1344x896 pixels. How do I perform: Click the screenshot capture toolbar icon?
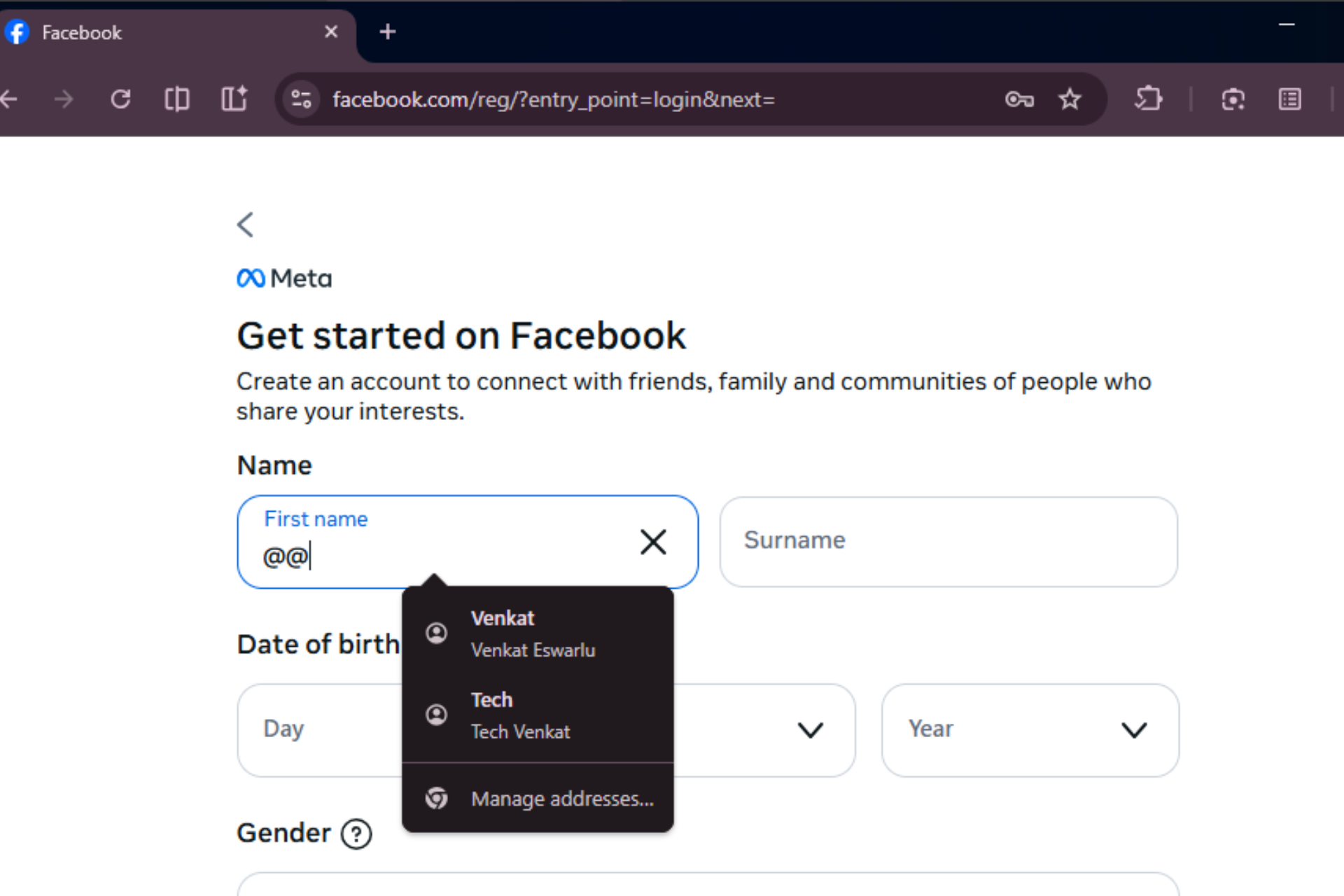pos(1233,99)
